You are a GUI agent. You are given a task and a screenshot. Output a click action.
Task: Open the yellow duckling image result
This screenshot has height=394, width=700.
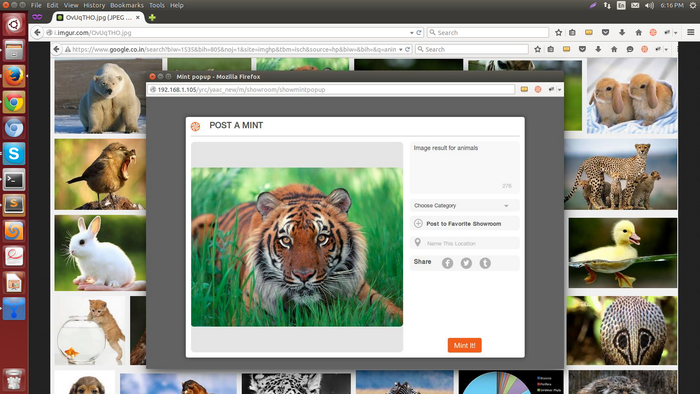coord(622,253)
